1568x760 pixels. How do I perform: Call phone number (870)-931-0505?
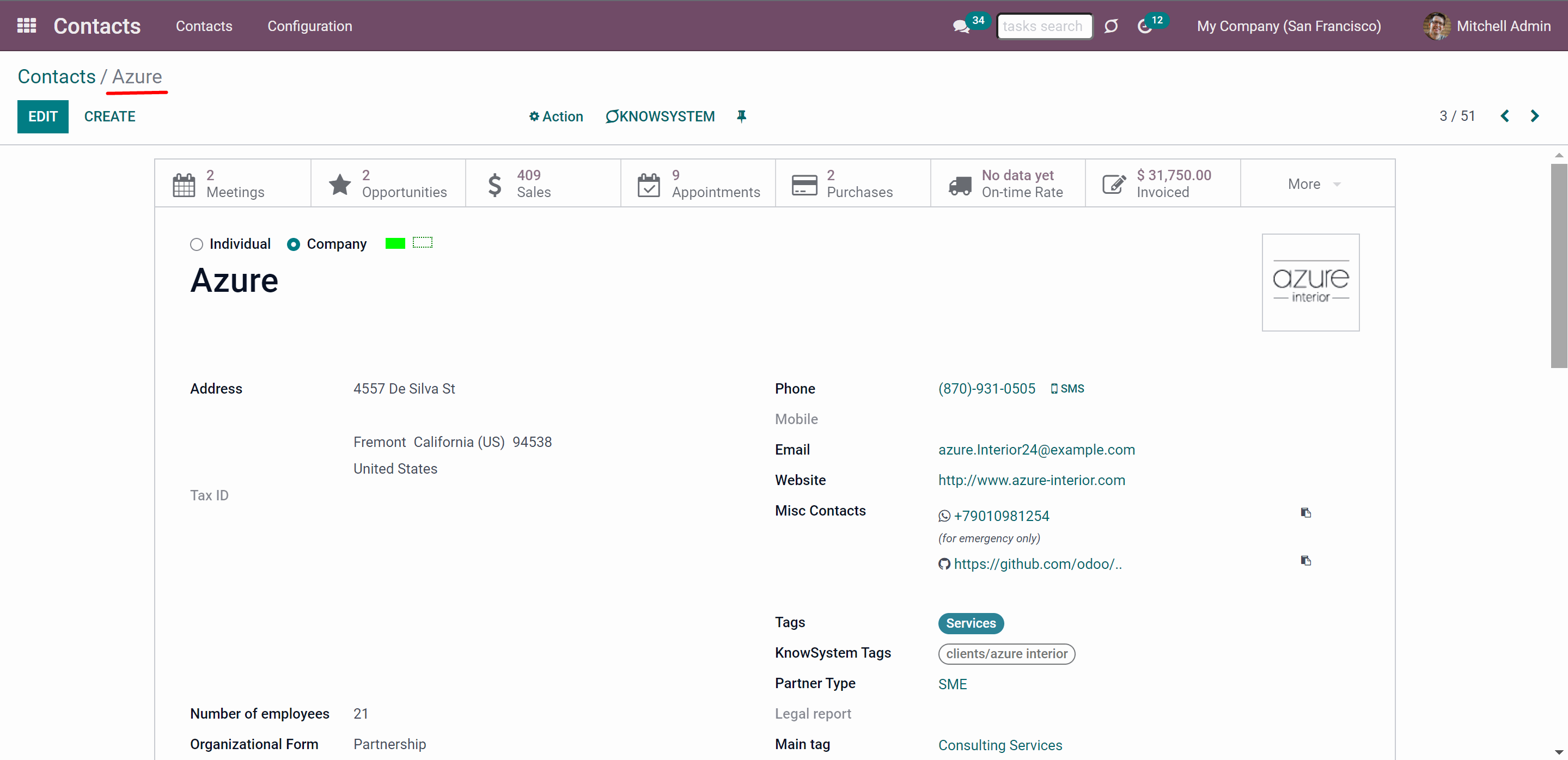coord(987,389)
